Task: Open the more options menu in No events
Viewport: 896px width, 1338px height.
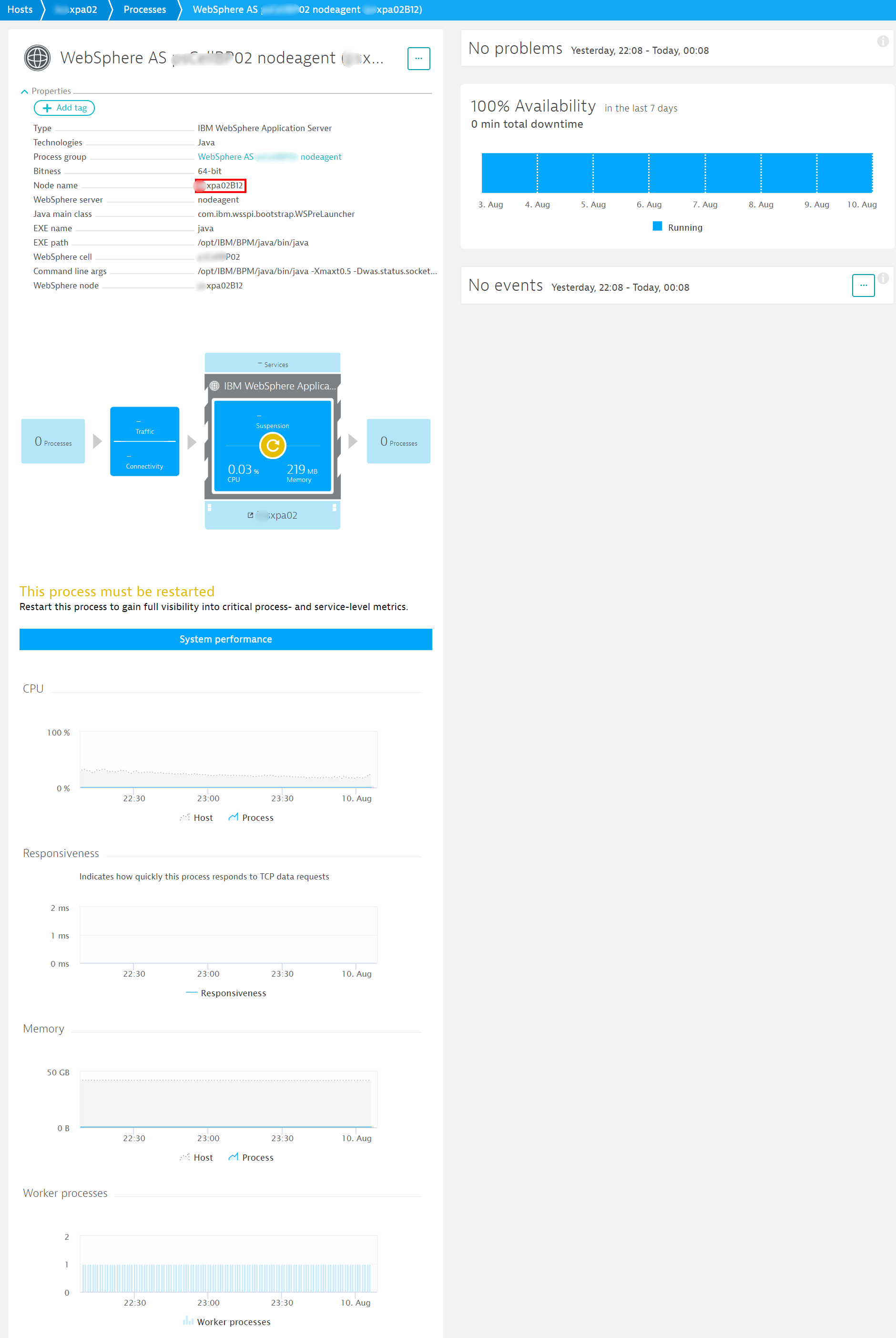Action: 863,285
